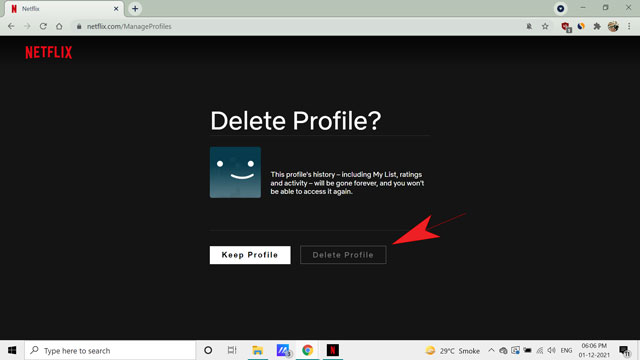The width and height of the screenshot is (640, 360).
Task: Click the taskbar search box
Action: (110, 350)
